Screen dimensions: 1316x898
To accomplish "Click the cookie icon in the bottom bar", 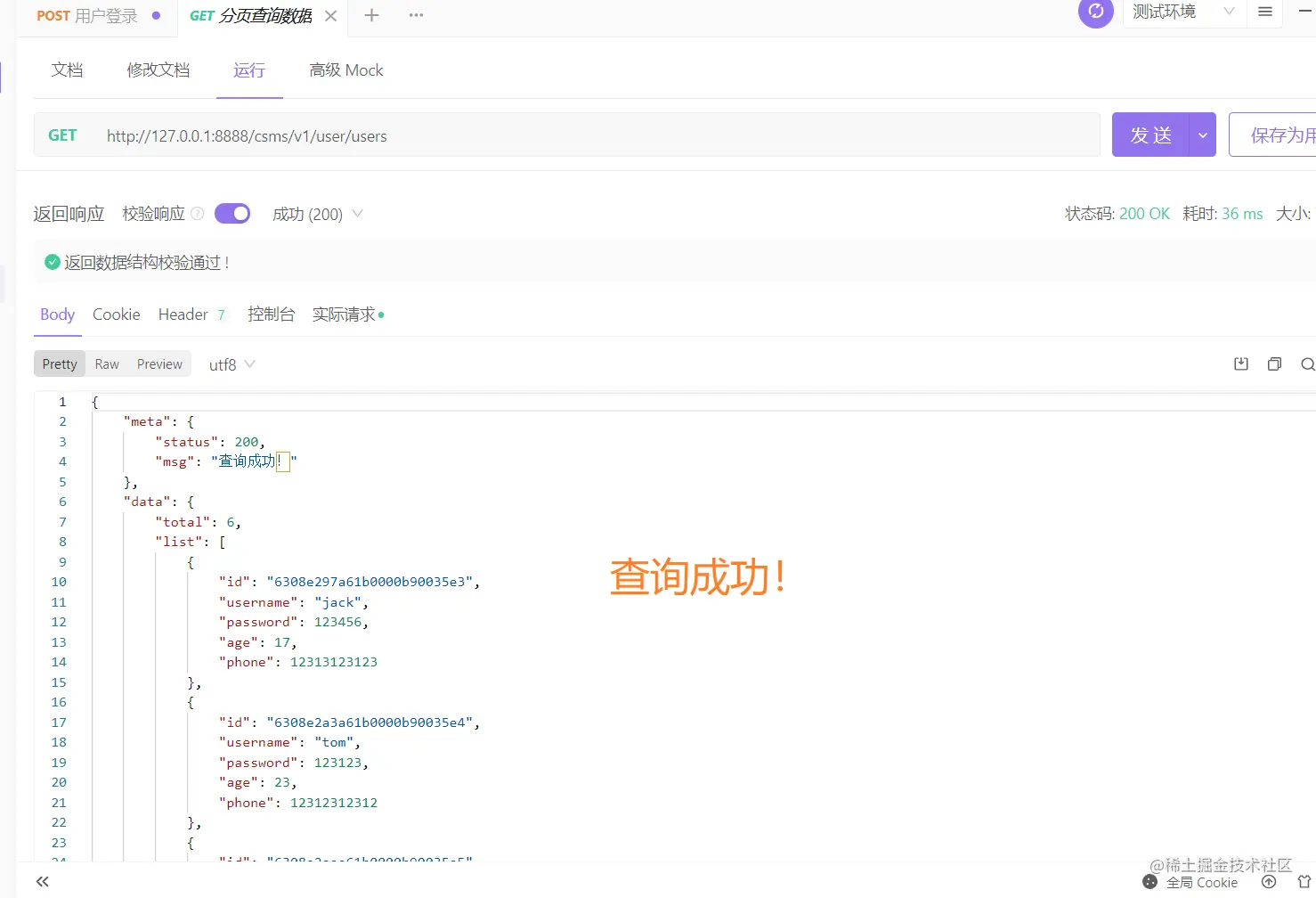I will [1150, 882].
